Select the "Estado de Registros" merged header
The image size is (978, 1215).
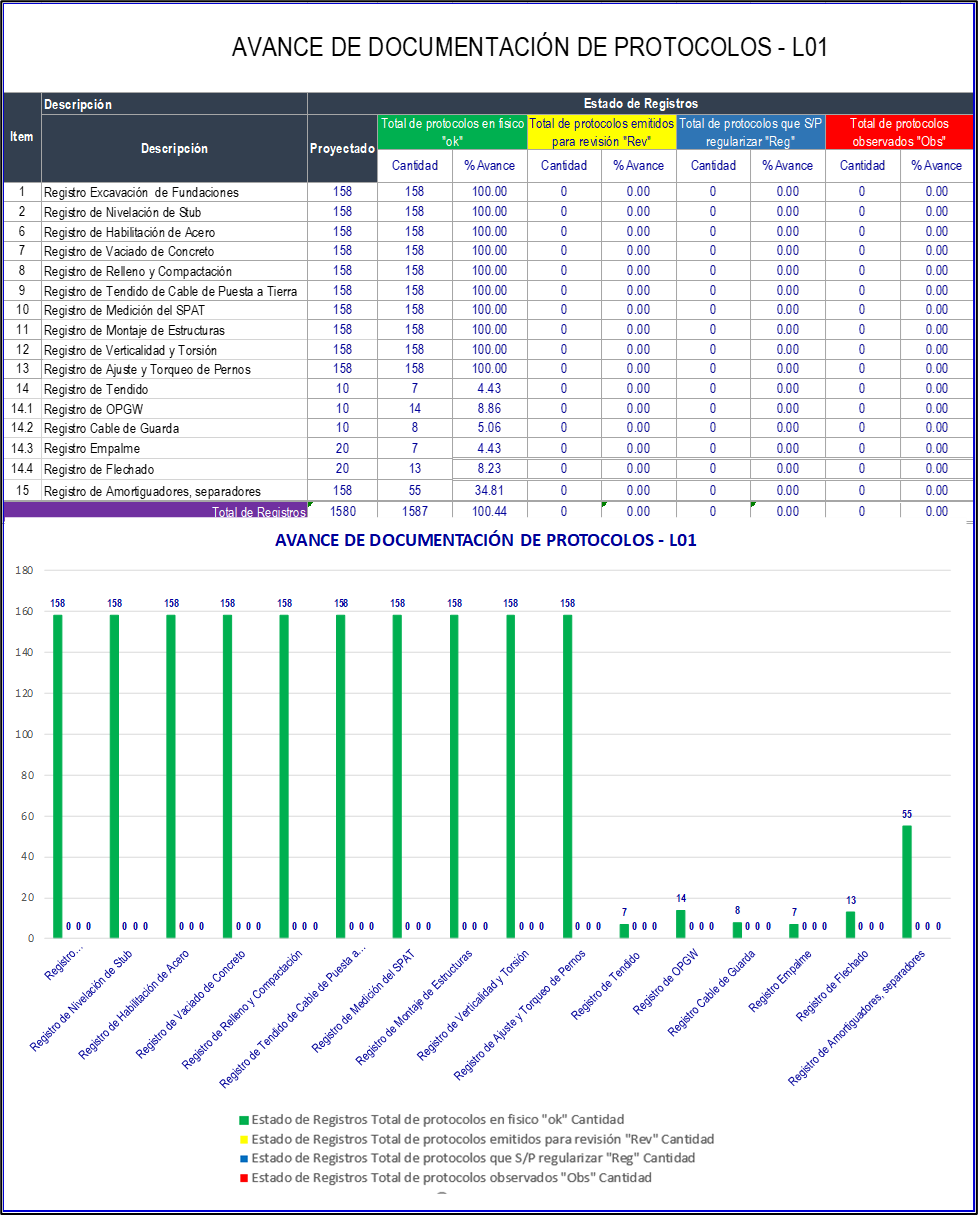pos(640,104)
